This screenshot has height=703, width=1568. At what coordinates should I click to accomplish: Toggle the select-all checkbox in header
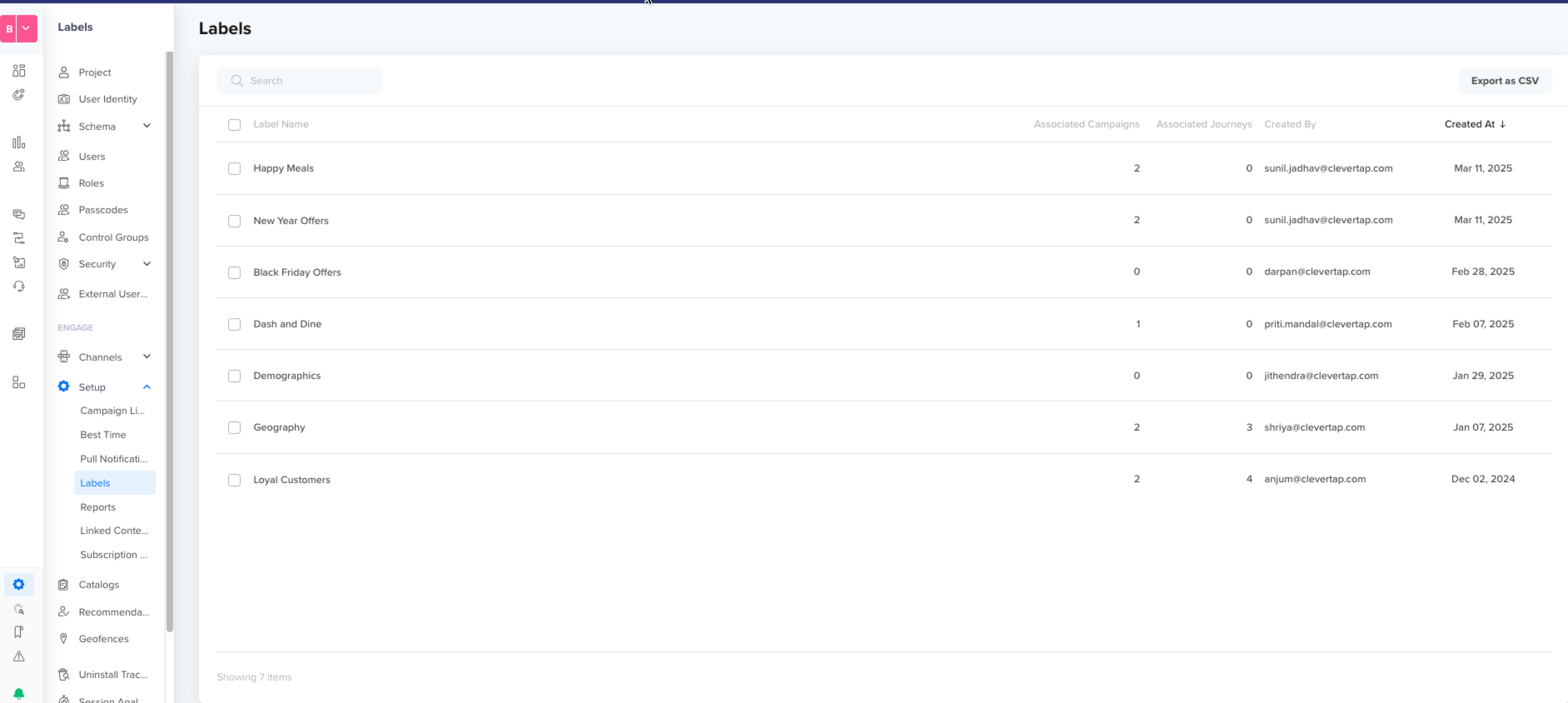click(x=234, y=125)
